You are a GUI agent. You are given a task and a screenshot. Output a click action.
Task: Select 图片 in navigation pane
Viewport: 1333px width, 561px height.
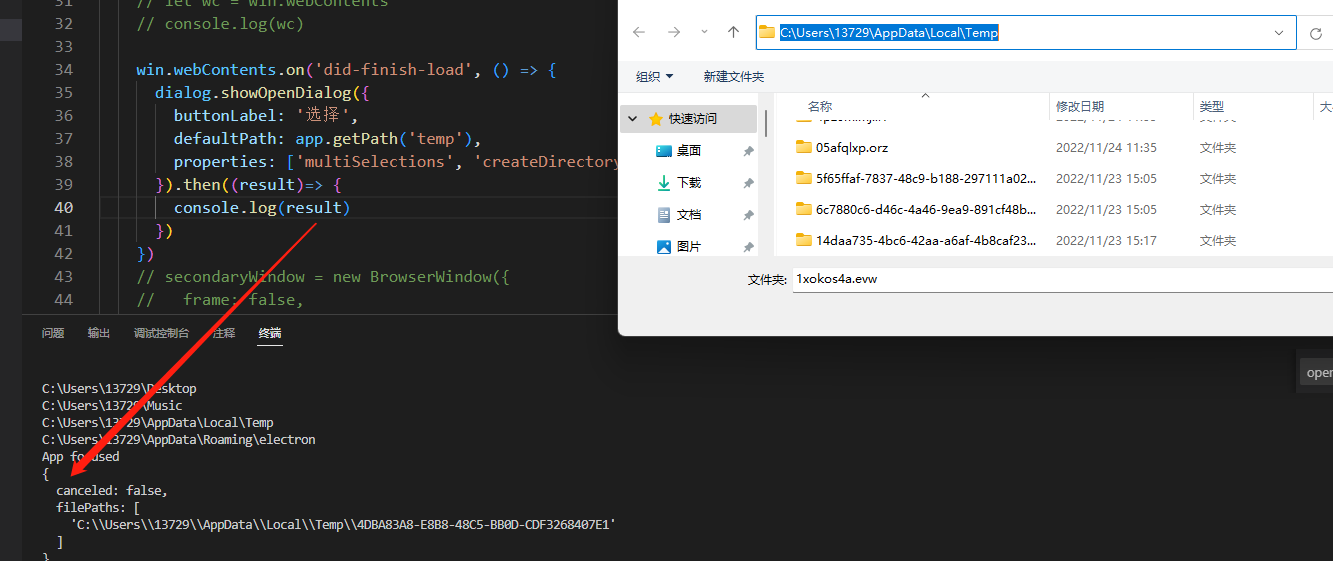688,247
